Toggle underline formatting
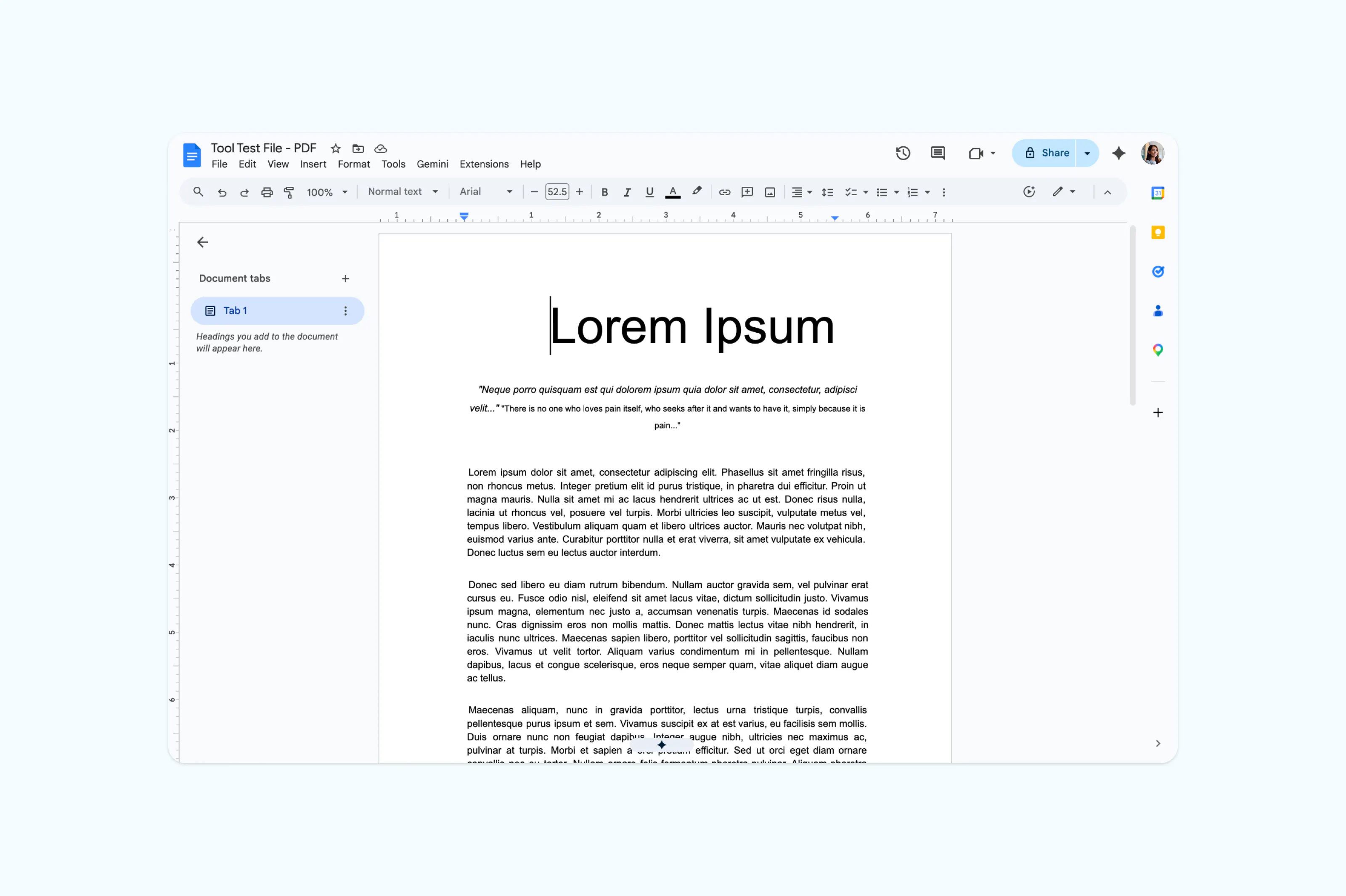The width and height of the screenshot is (1346, 896). (649, 193)
